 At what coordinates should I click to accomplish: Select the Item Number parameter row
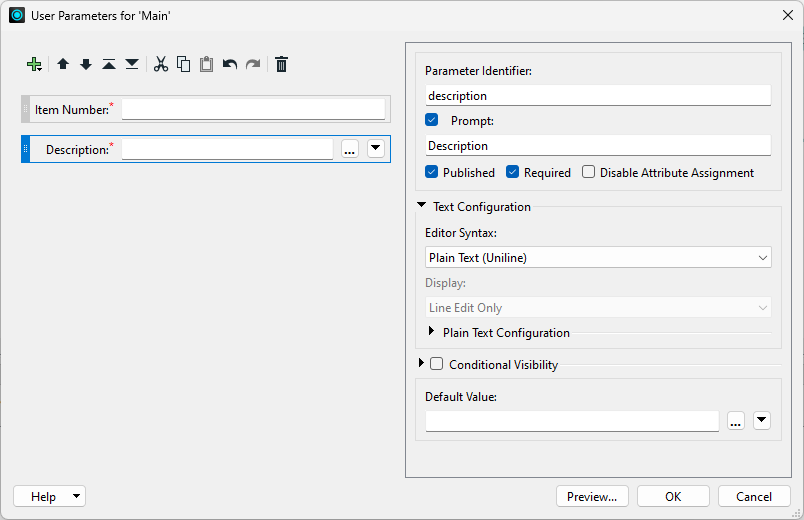[x=70, y=109]
